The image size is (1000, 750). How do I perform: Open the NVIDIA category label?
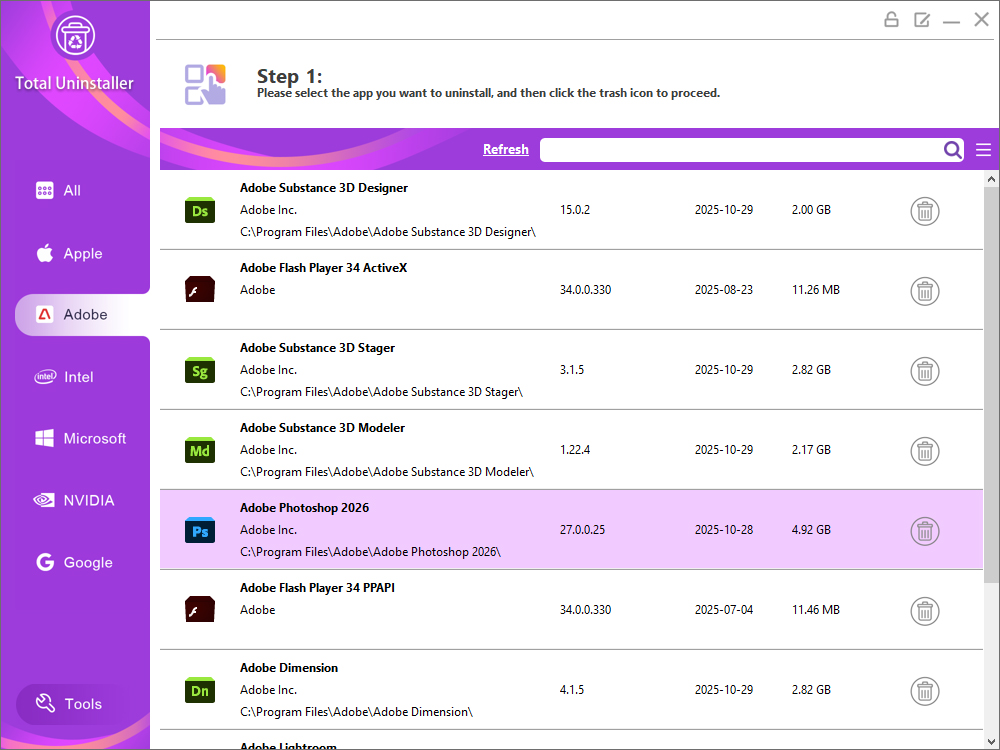[89, 501]
